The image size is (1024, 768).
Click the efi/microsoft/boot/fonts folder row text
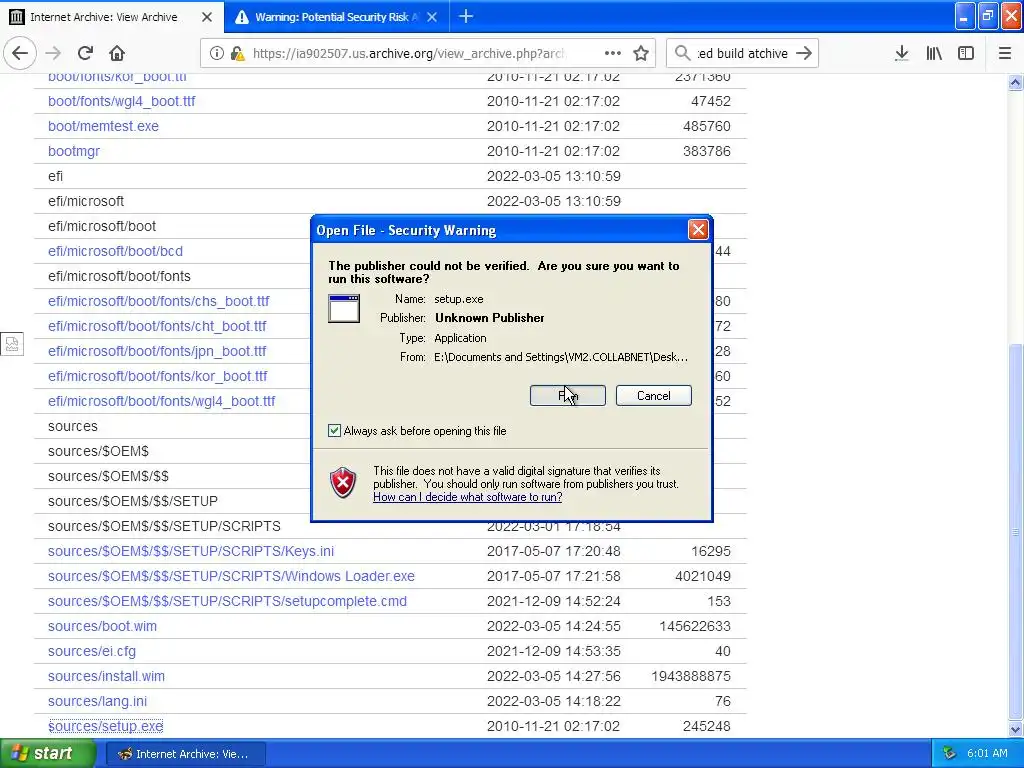click(120, 276)
